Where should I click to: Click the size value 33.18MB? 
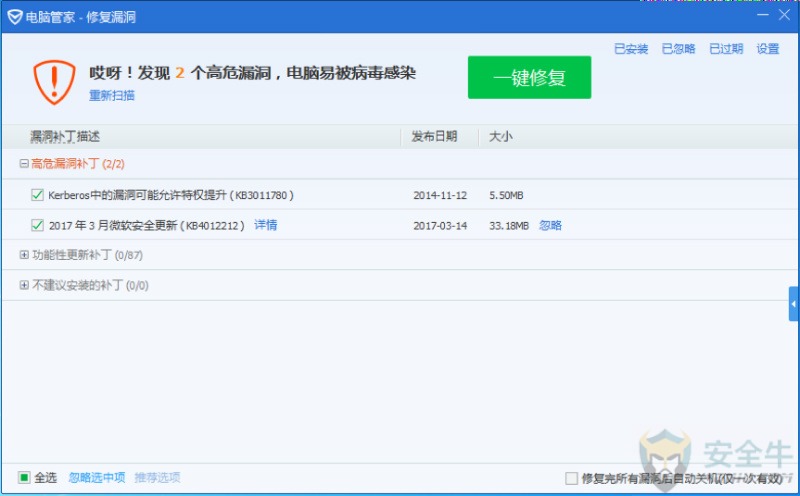[x=509, y=226]
